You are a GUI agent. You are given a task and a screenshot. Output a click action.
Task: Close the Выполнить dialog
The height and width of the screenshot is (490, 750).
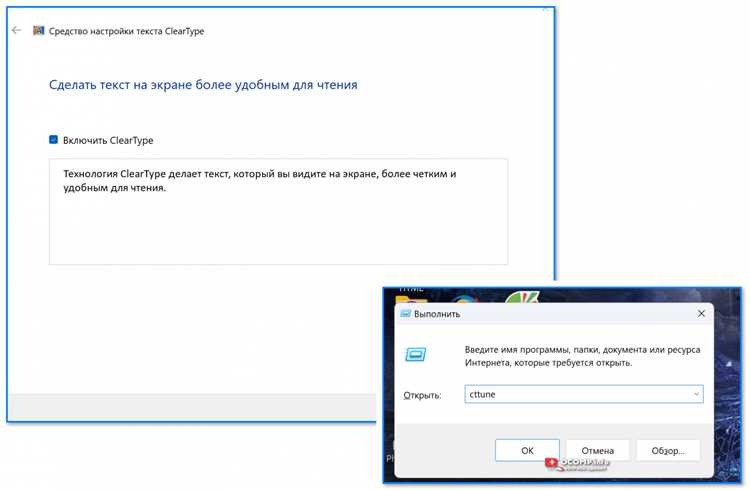click(x=701, y=313)
